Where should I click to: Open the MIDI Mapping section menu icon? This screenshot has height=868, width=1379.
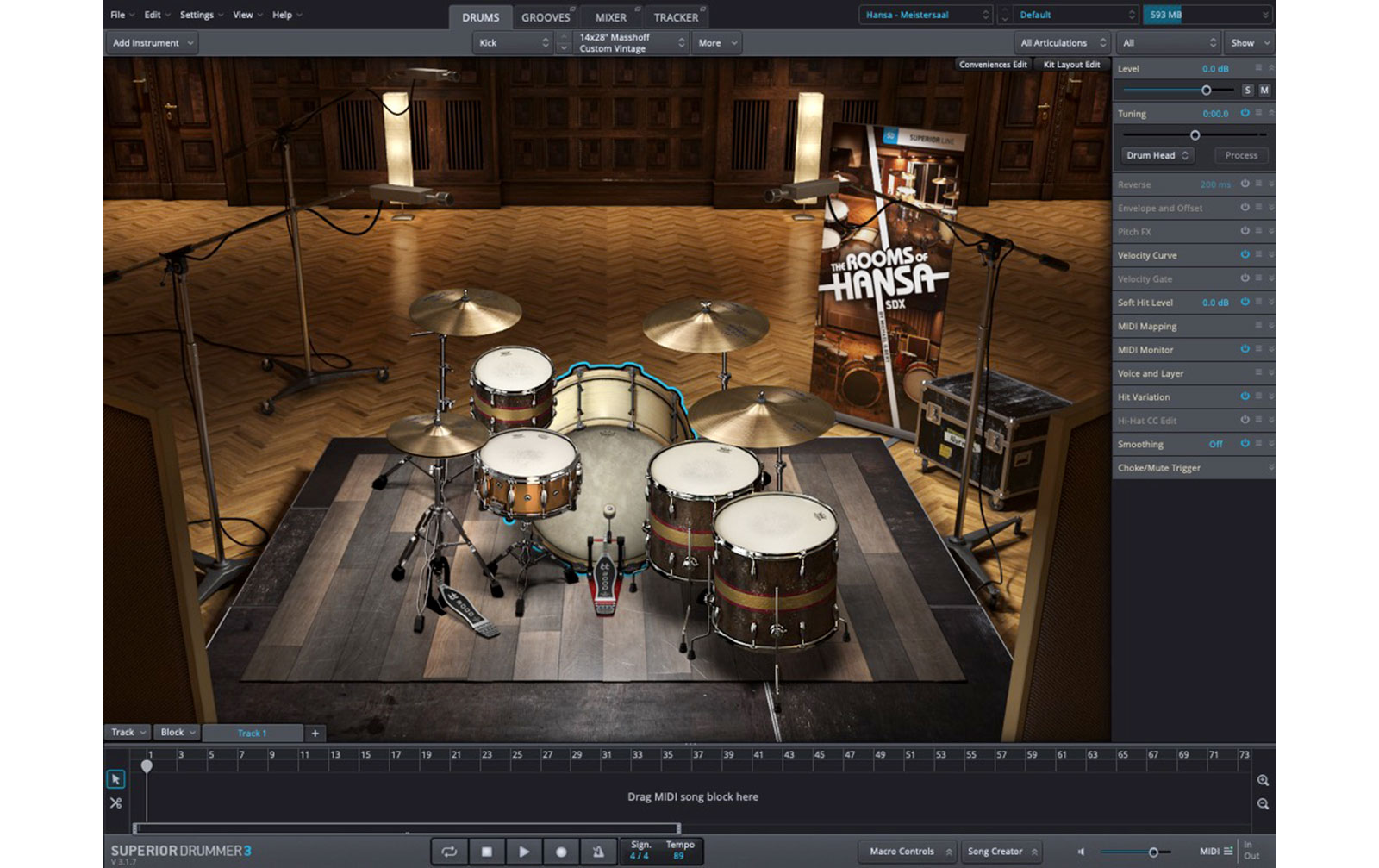[x=1258, y=326]
